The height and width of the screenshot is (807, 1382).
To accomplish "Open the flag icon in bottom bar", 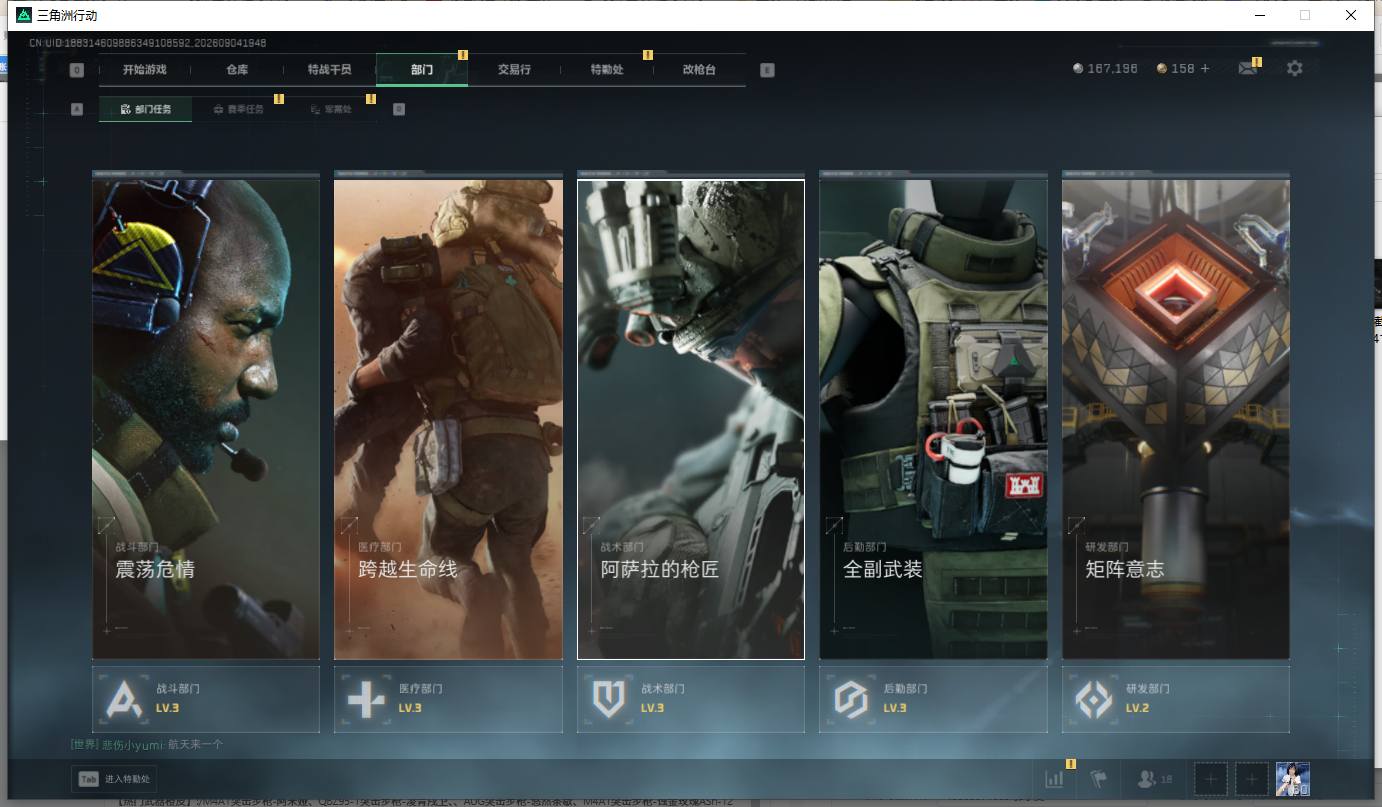I will 1098,779.
